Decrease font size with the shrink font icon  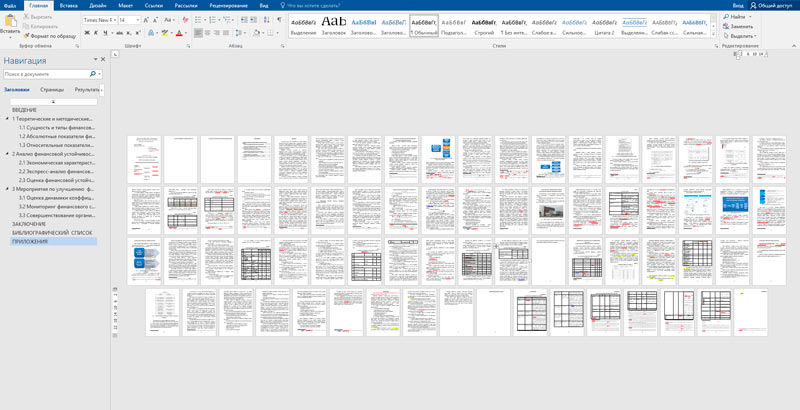(156, 20)
